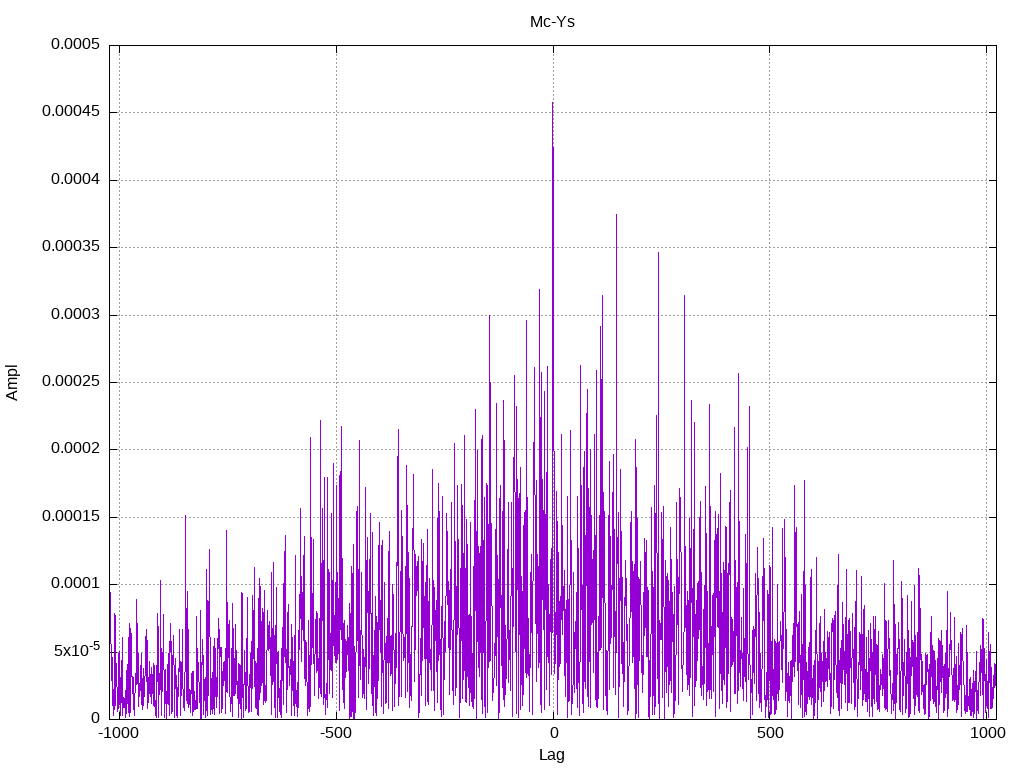Click the 0.00015 y-axis tick label
Screen dimensions: 1024x768
tap(71, 517)
